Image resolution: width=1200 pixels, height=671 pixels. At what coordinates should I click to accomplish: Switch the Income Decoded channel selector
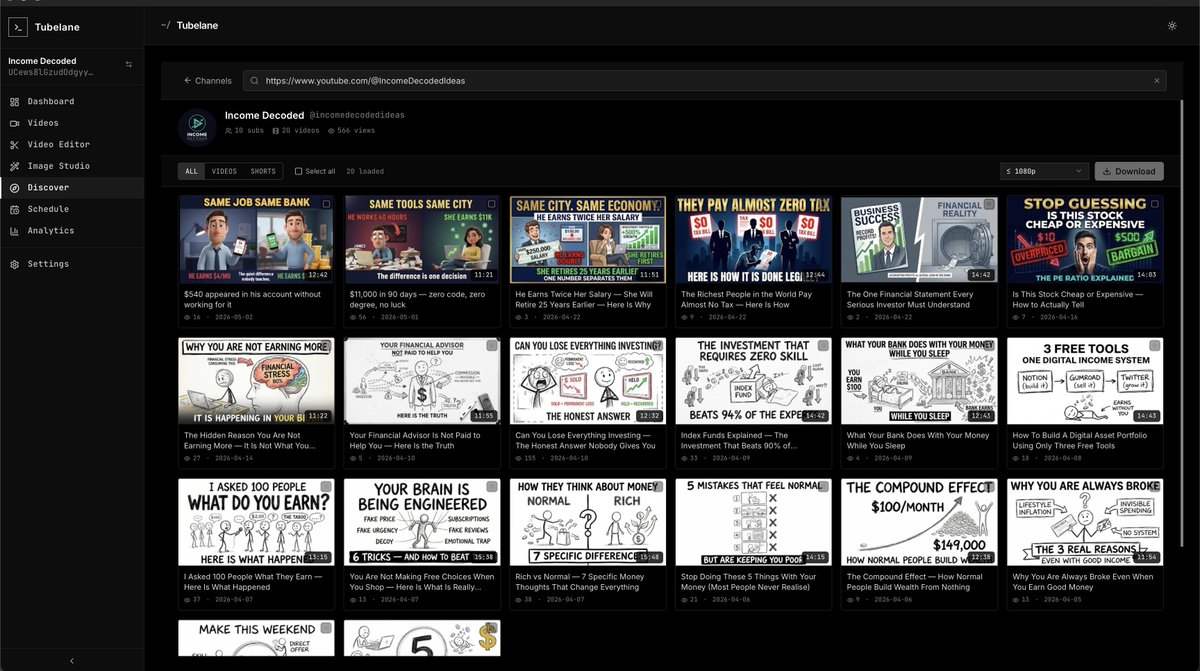(x=70, y=66)
